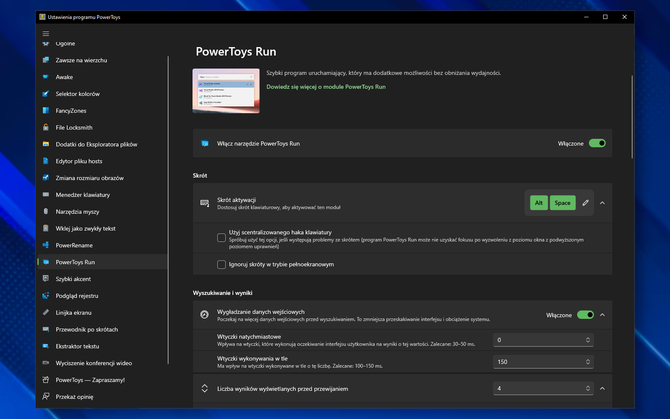Click the Space key shortcut button
The image size is (670, 419).
point(562,203)
